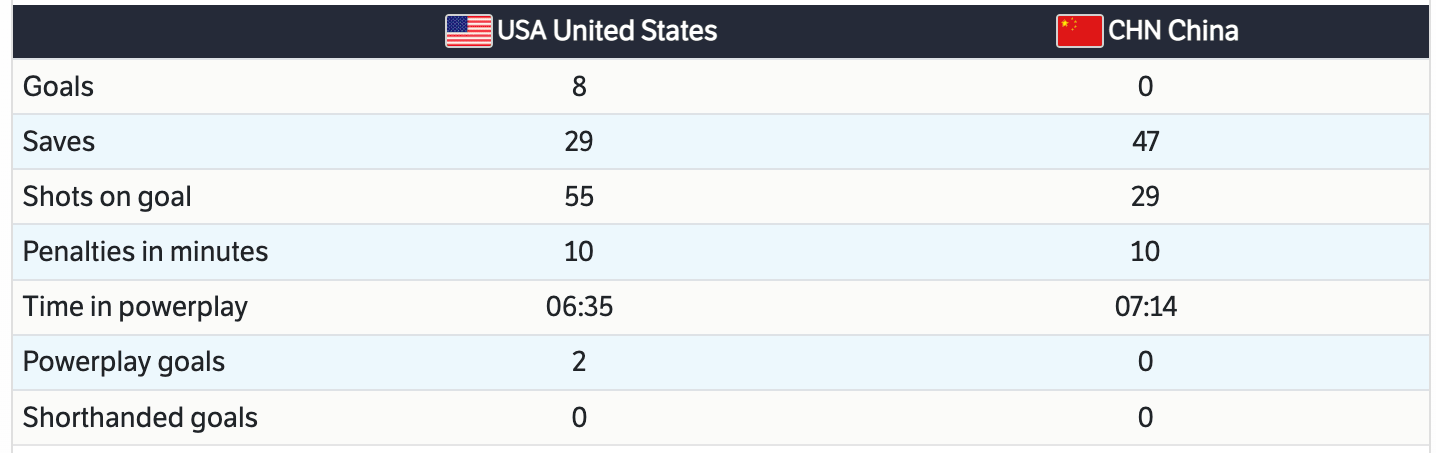Click China's powerplay time 07:14
This screenshot has width=1436, height=453.
click(x=1145, y=306)
